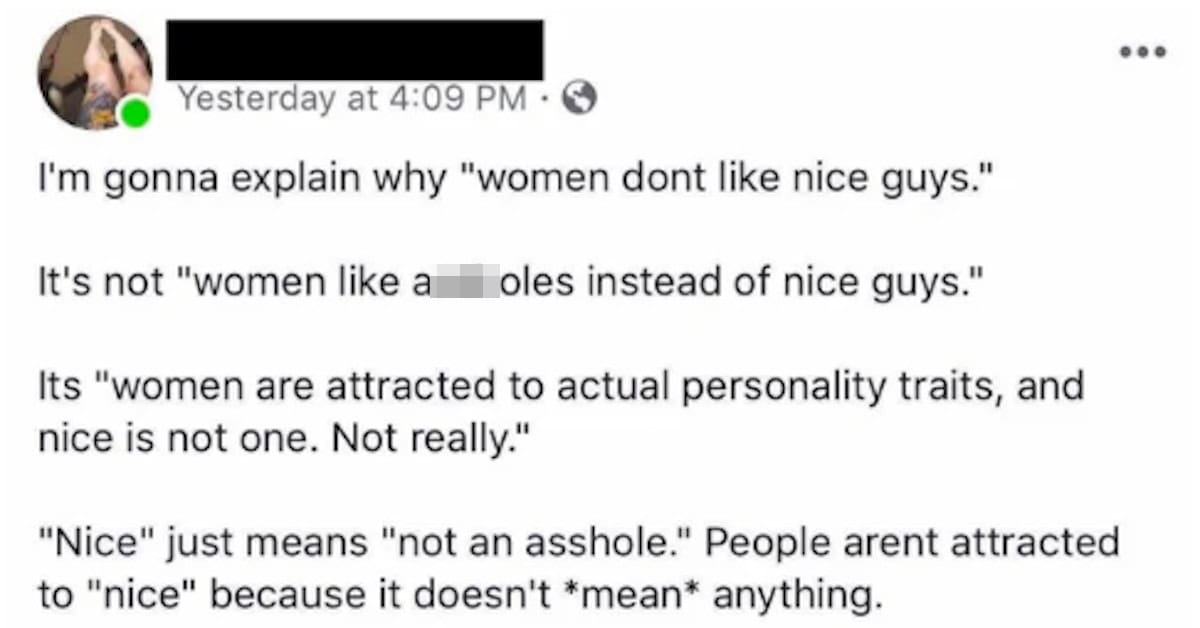This screenshot has height=628, width=1200.
Task: Open the blacked-out author name
Action: coord(354,49)
